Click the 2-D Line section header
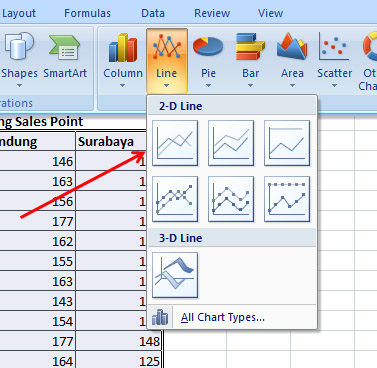Screen dimensions: 377x368 pyautogui.click(x=232, y=106)
